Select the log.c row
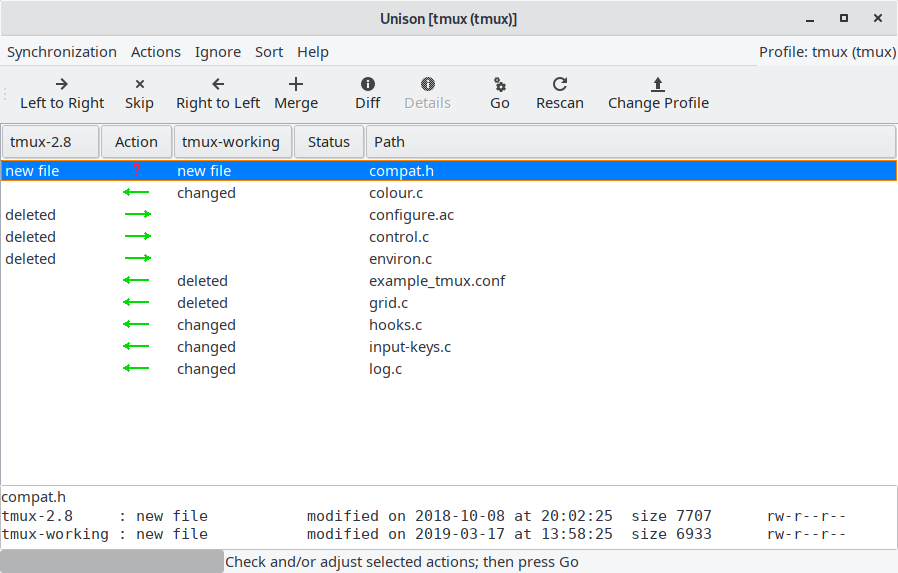Screen dimensions: 898x573 [x=449, y=369]
